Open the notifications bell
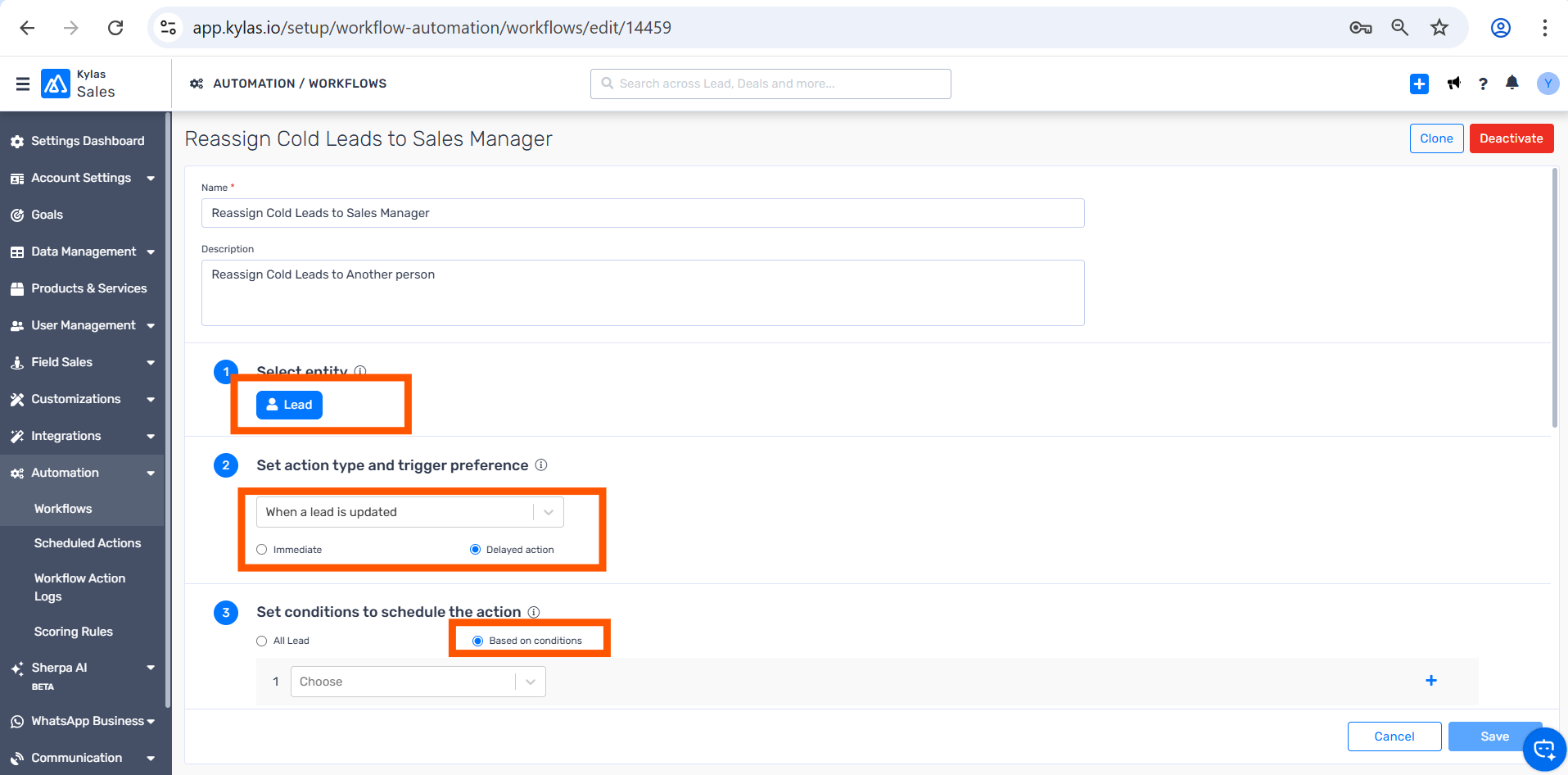The width and height of the screenshot is (1568, 775). point(1512,83)
